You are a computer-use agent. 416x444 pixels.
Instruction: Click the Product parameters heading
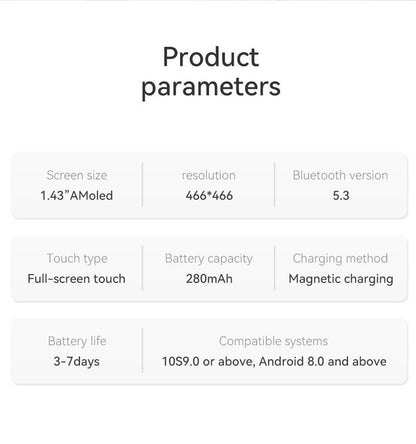[211, 72]
